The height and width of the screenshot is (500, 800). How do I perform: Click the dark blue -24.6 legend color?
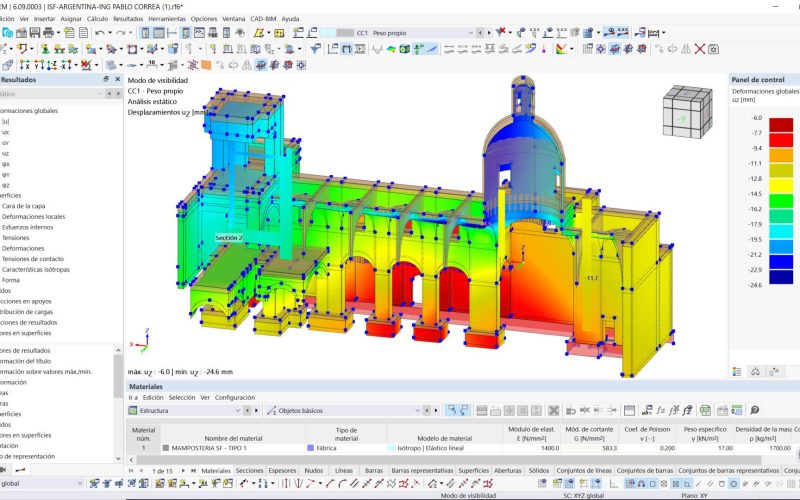tap(781, 277)
